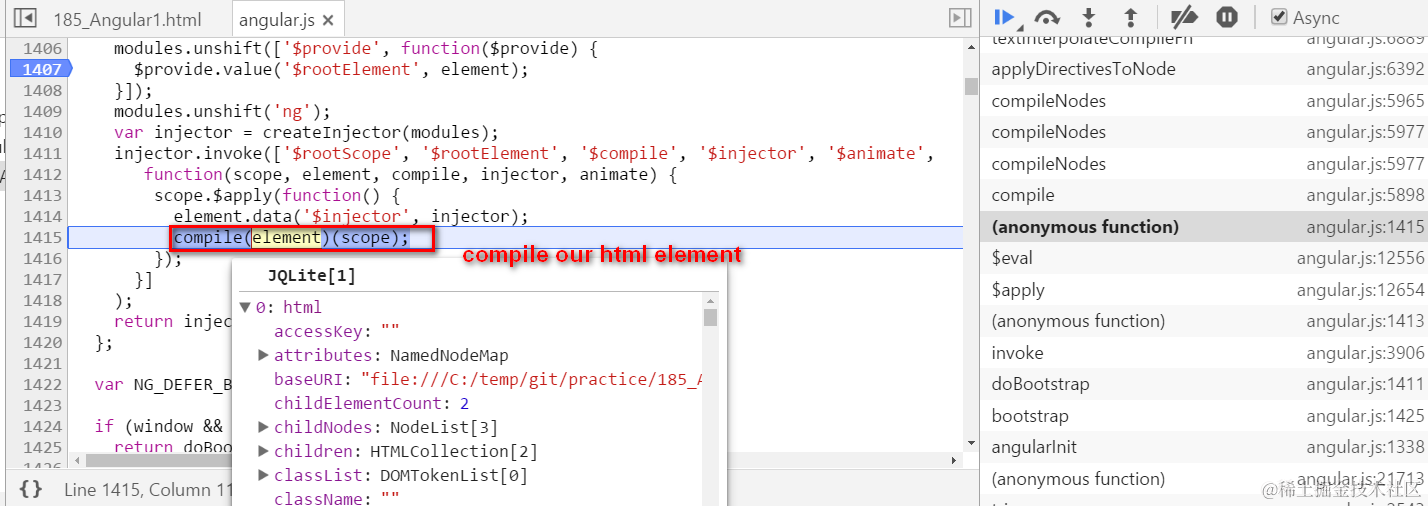Click the className property row
The height and width of the screenshot is (506, 1428).
coord(337,498)
